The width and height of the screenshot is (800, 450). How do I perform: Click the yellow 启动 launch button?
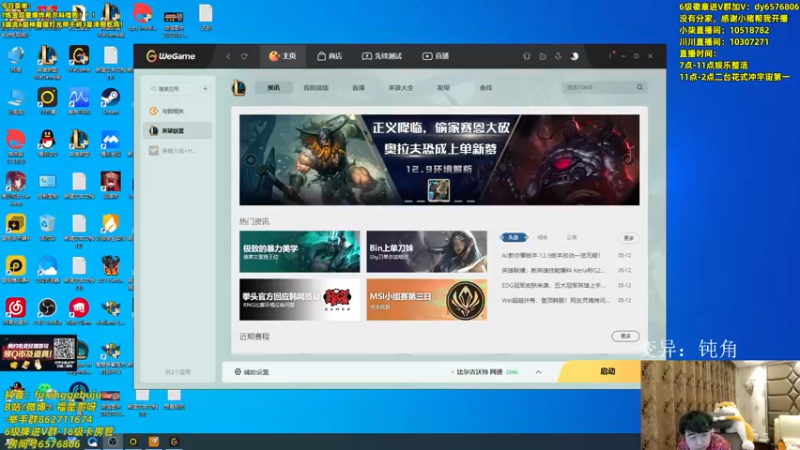tap(601, 371)
